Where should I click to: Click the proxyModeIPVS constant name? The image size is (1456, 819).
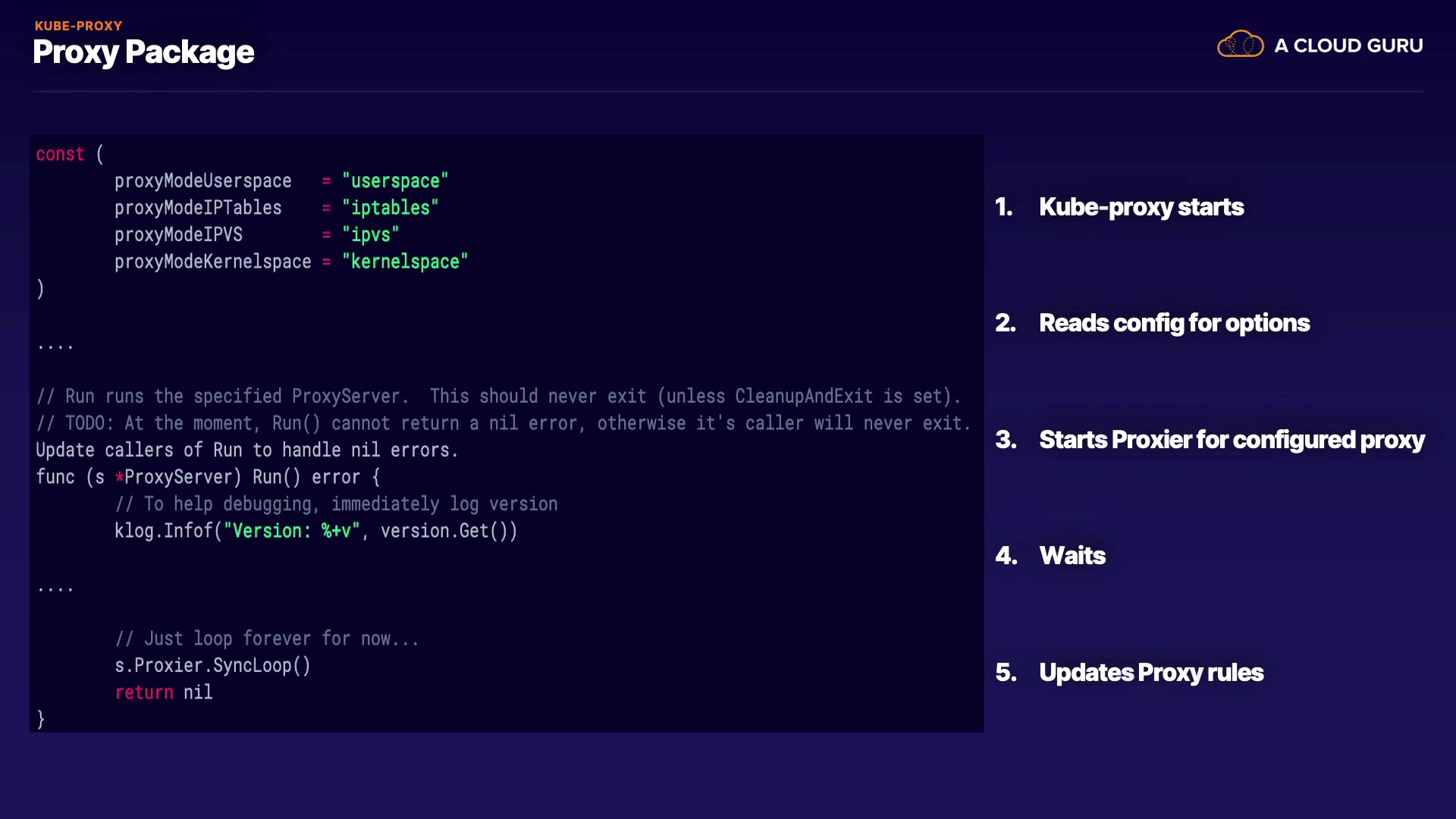click(178, 235)
